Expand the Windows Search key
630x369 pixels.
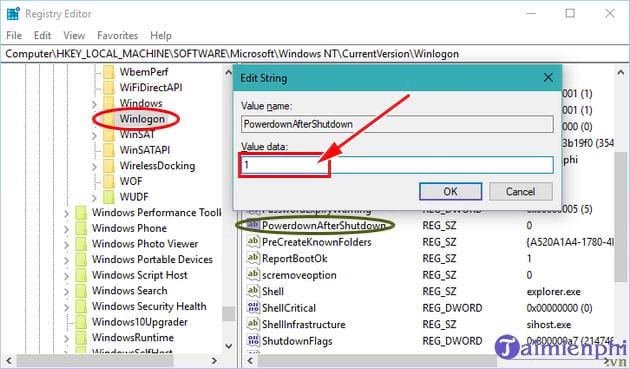(66, 292)
